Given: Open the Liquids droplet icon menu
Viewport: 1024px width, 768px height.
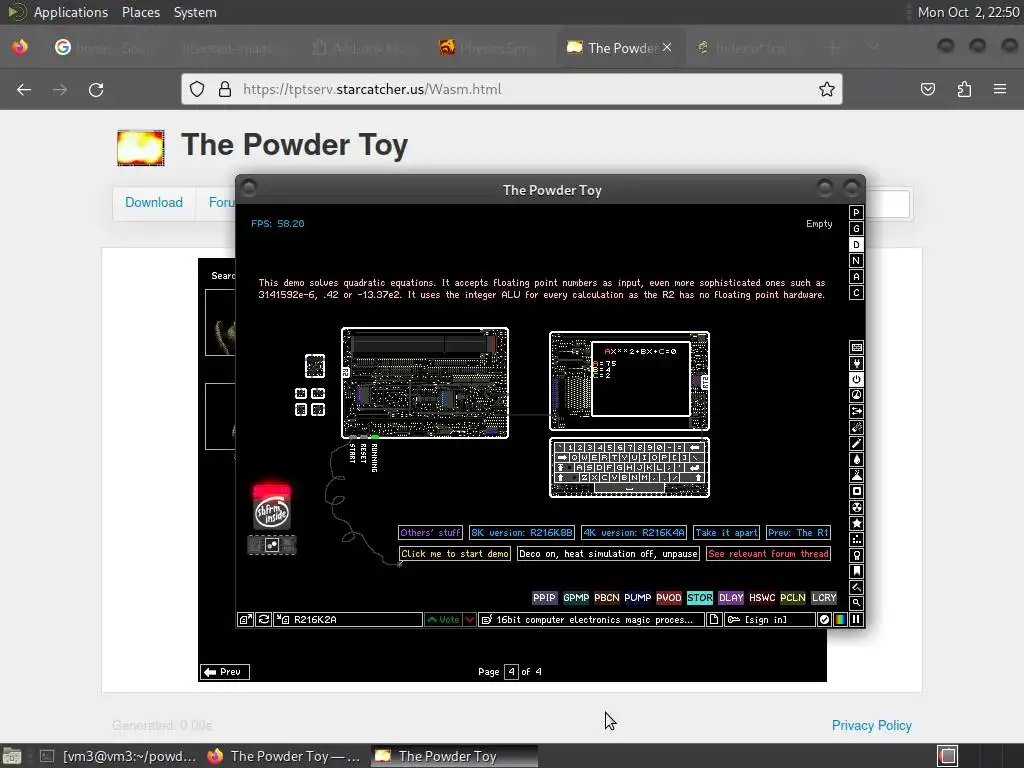Looking at the screenshot, I should pos(856,459).
